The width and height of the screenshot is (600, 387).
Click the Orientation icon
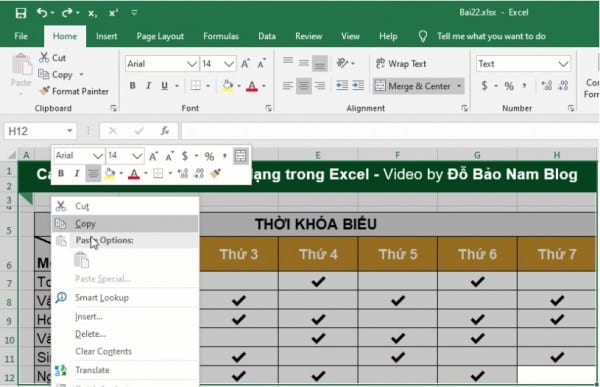point(342,62)
